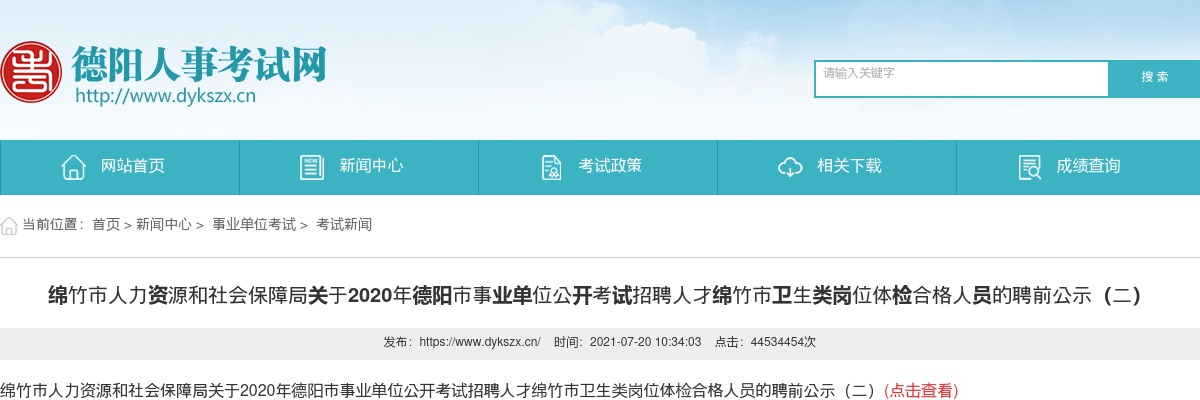Click the breadcrumb home icon near 当前位置
Screen dimensions: 1200x400
point(8,225)
